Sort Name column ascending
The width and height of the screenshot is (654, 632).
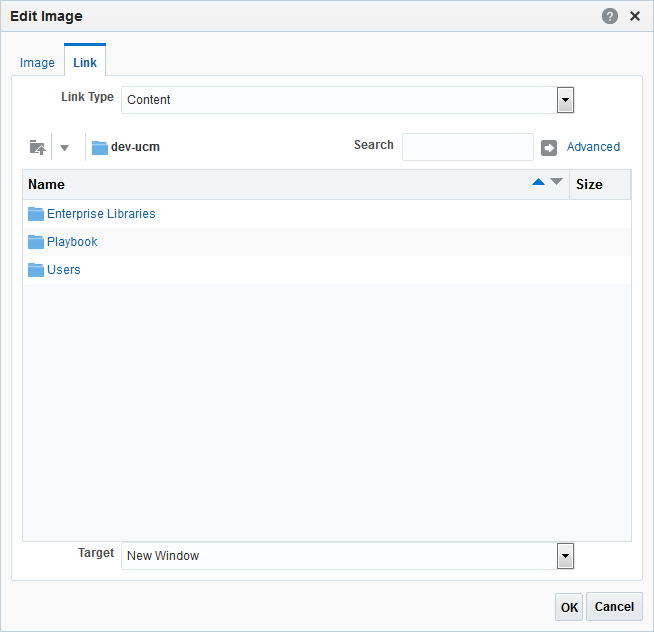click(x=538, y=181)
